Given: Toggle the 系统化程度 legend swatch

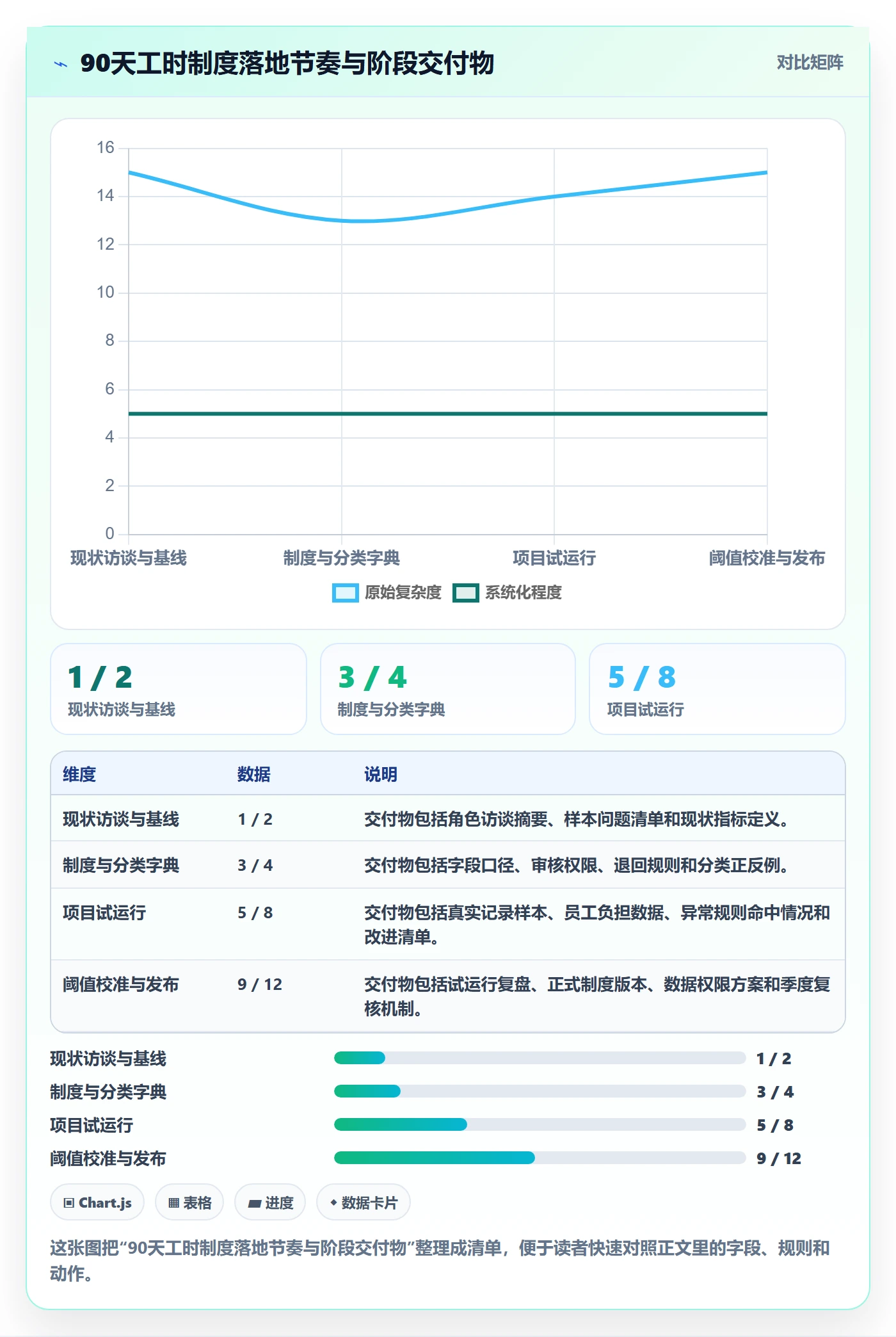Looking at the screenshot, I should click(x=465, y=593).
